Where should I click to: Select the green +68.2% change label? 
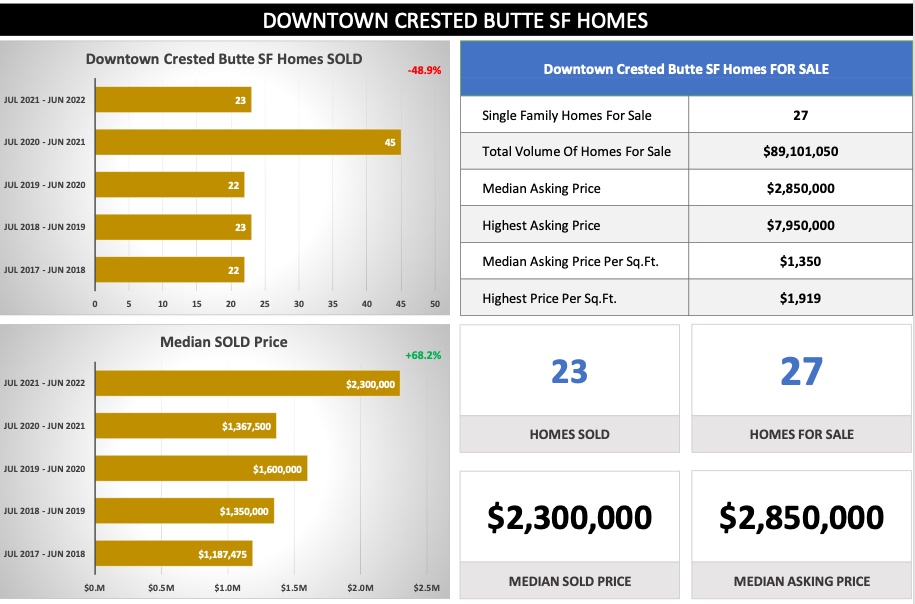[x=423, y=355]
